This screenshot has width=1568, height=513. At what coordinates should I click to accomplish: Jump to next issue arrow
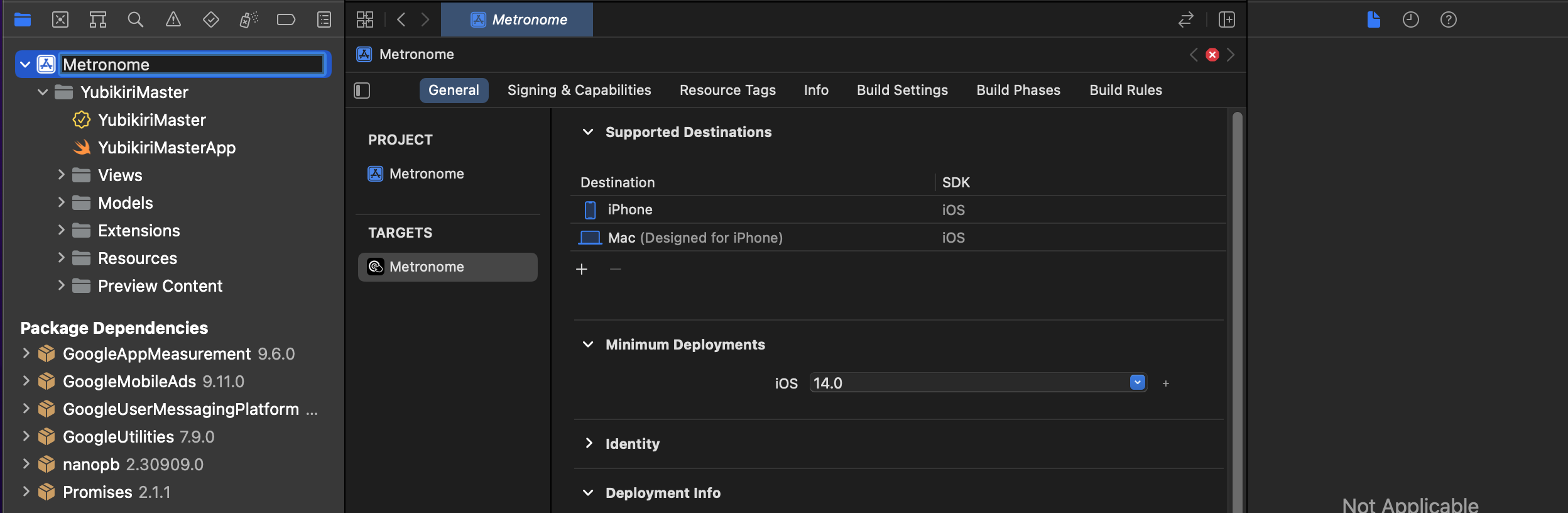tap(1231, 55)
